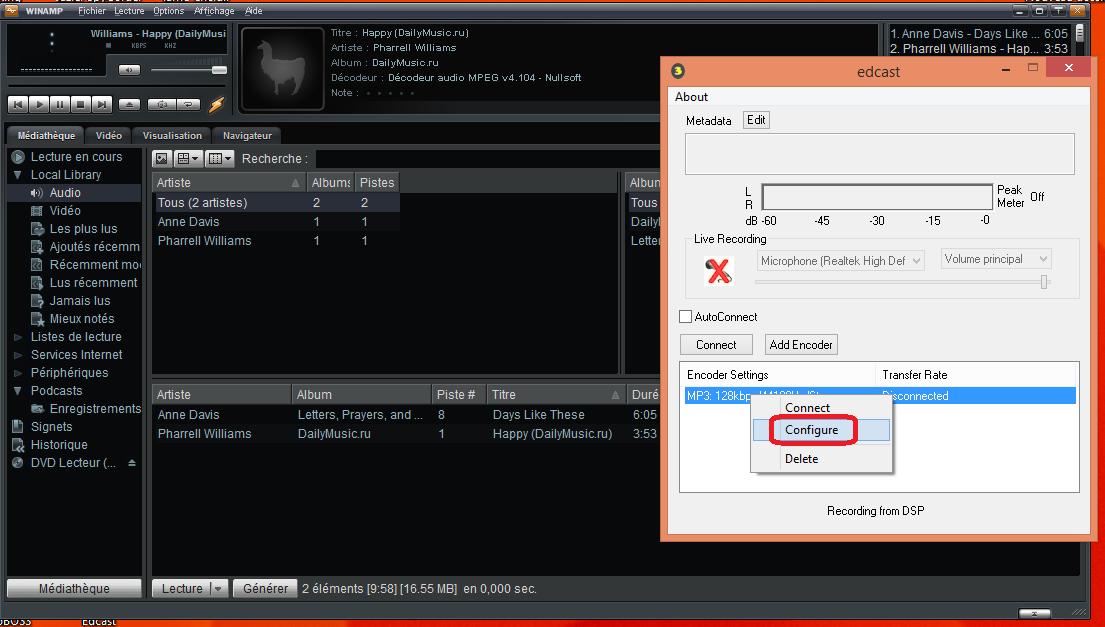Switch to the Navigateur tab
This screenshot has height=627, width=1105.
tap(247, 135)
